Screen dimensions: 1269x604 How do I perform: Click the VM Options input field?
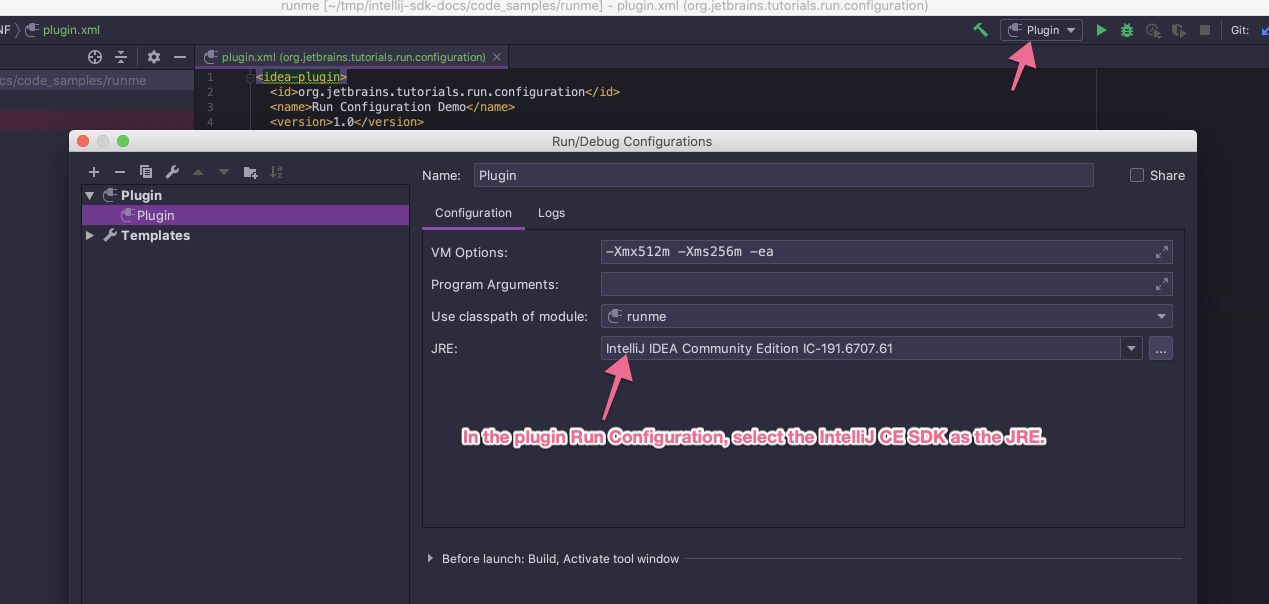point(876,252)
